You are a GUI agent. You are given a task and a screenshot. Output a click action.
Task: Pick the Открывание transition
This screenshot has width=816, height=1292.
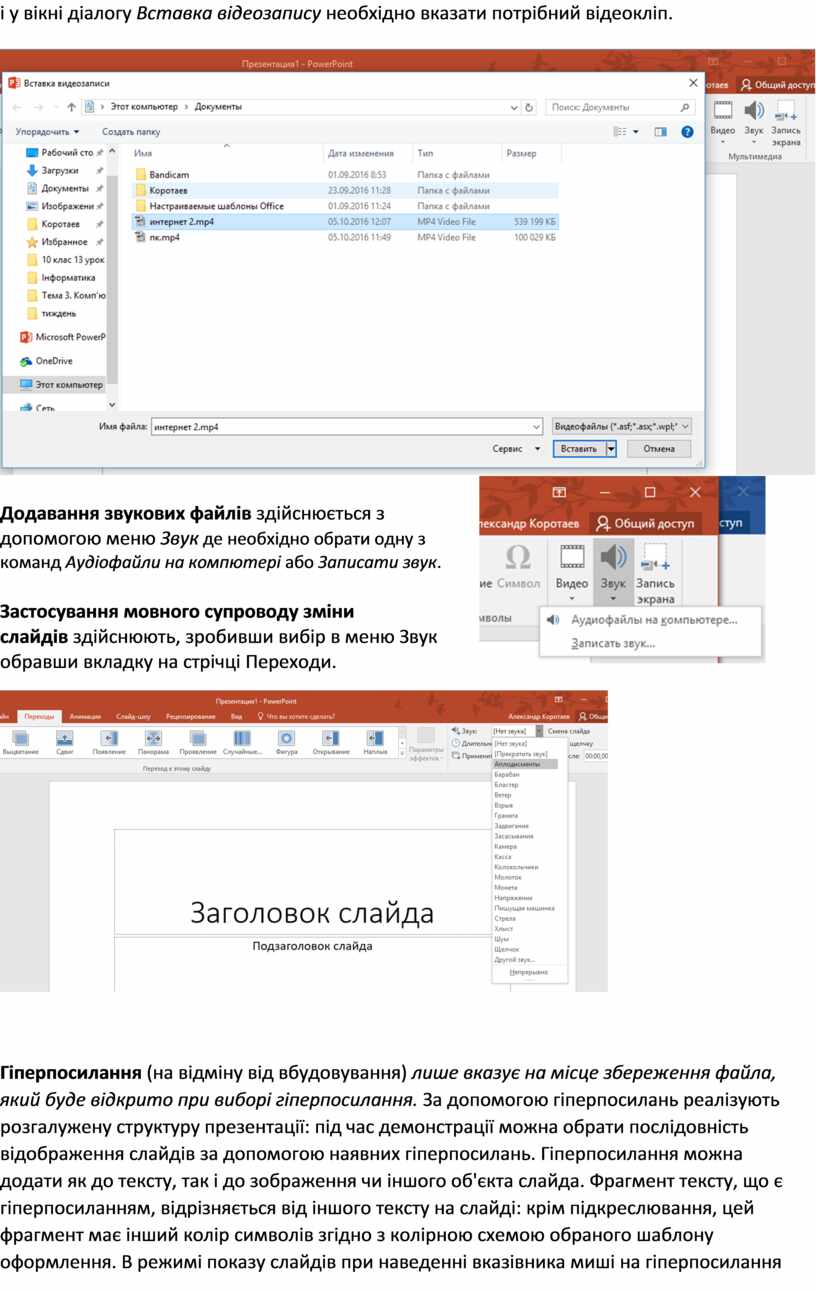pyautogui.click(x=330, y=742)
